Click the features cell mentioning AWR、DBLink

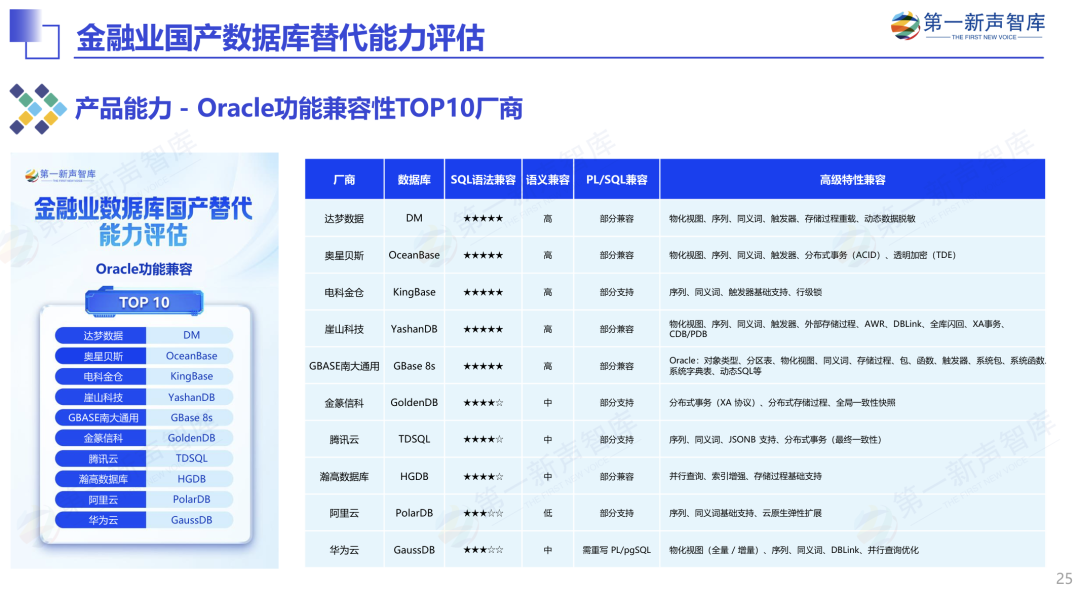point(853,329)
